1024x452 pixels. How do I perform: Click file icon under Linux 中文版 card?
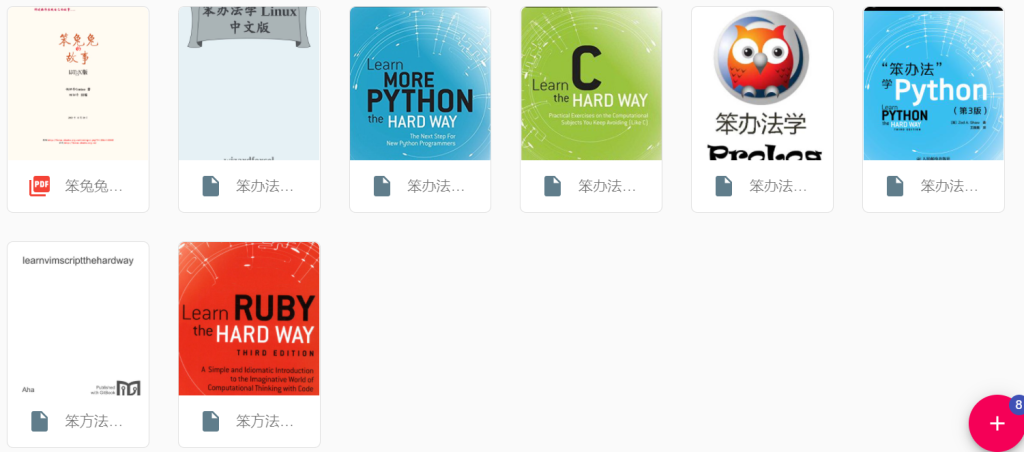[210, 186]
